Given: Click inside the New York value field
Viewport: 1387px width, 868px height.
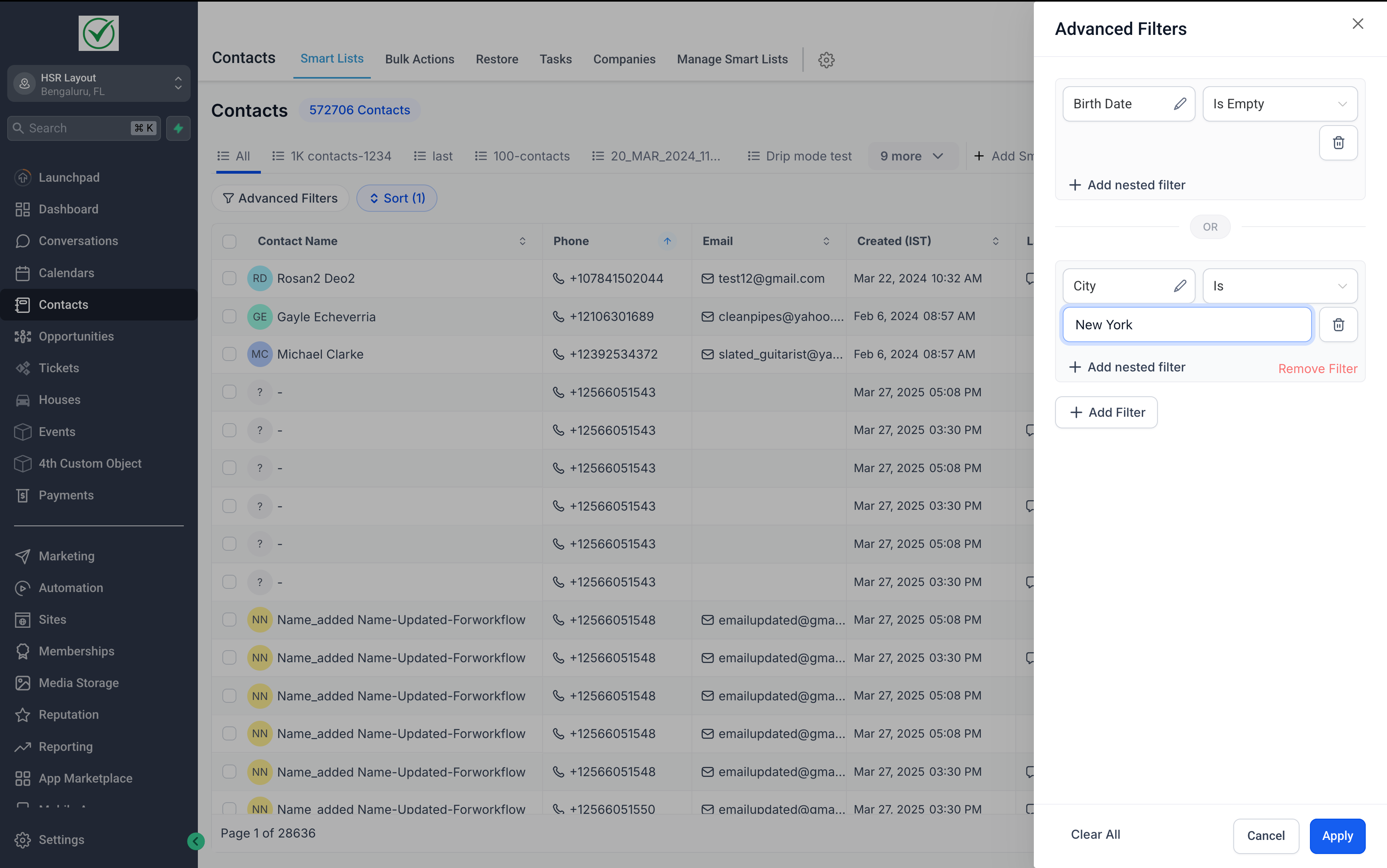Looking at the screenshot, I should 1186,324.
